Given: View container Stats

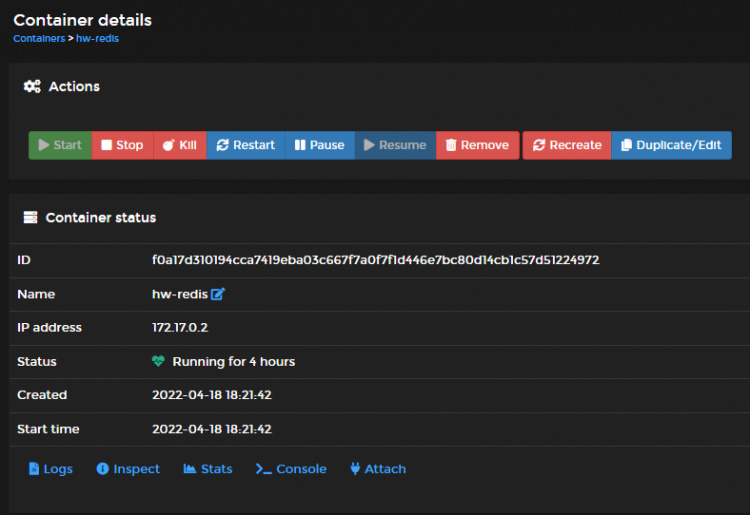Looking at the screenshot, I should tap(208, 469).
